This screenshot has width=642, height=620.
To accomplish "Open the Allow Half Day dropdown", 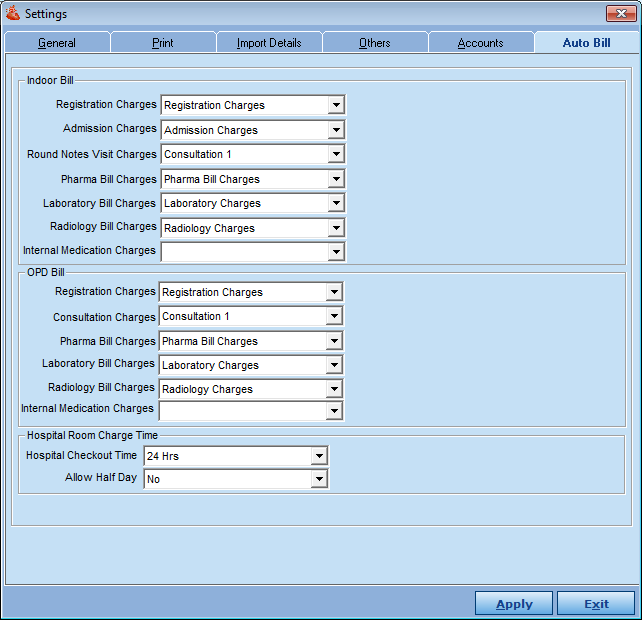I will (319, 480).
